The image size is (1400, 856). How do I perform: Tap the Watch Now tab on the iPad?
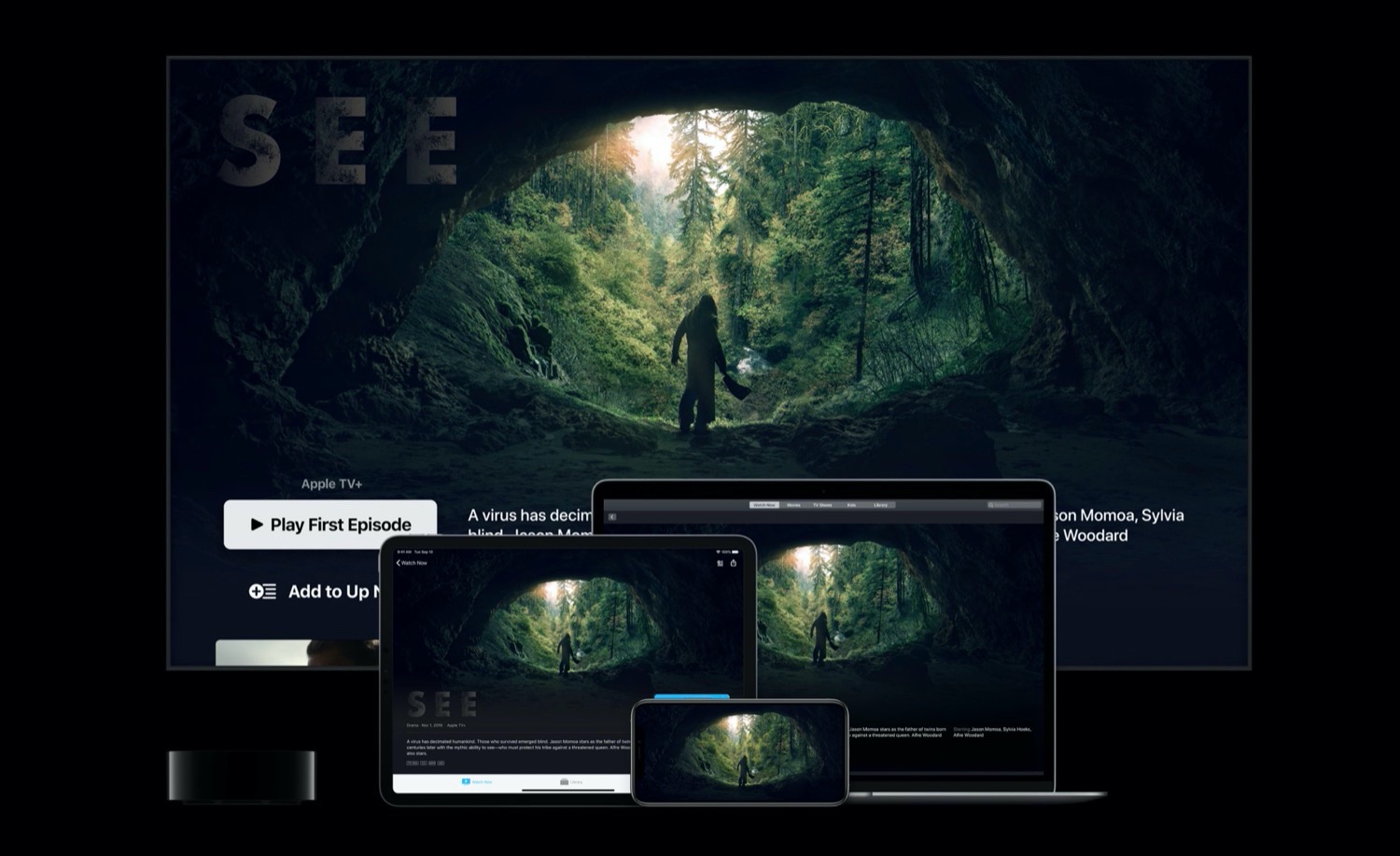click(478, 782)
